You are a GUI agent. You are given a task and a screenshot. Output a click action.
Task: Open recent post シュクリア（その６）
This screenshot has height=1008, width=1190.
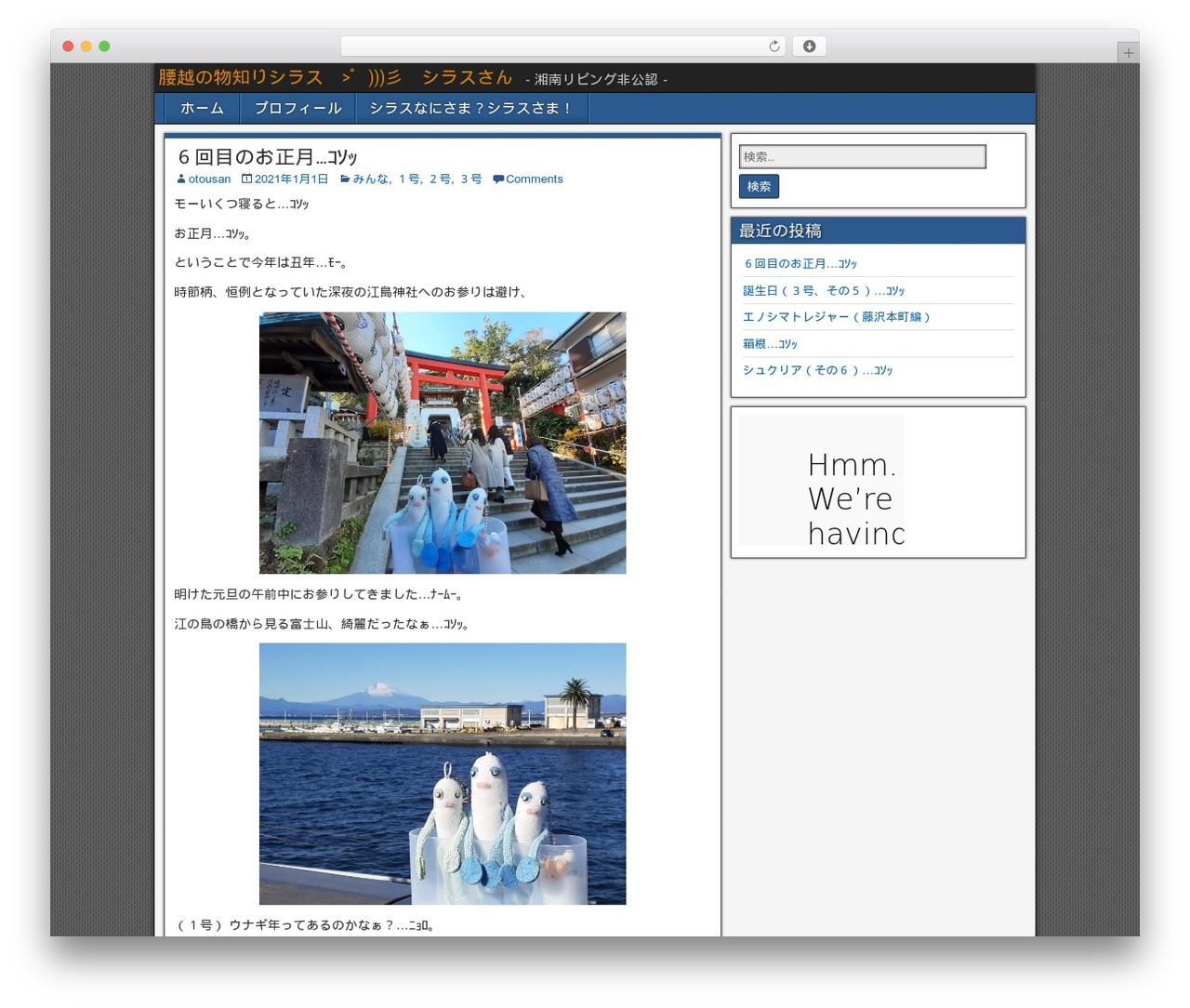[x=817, y=370]
